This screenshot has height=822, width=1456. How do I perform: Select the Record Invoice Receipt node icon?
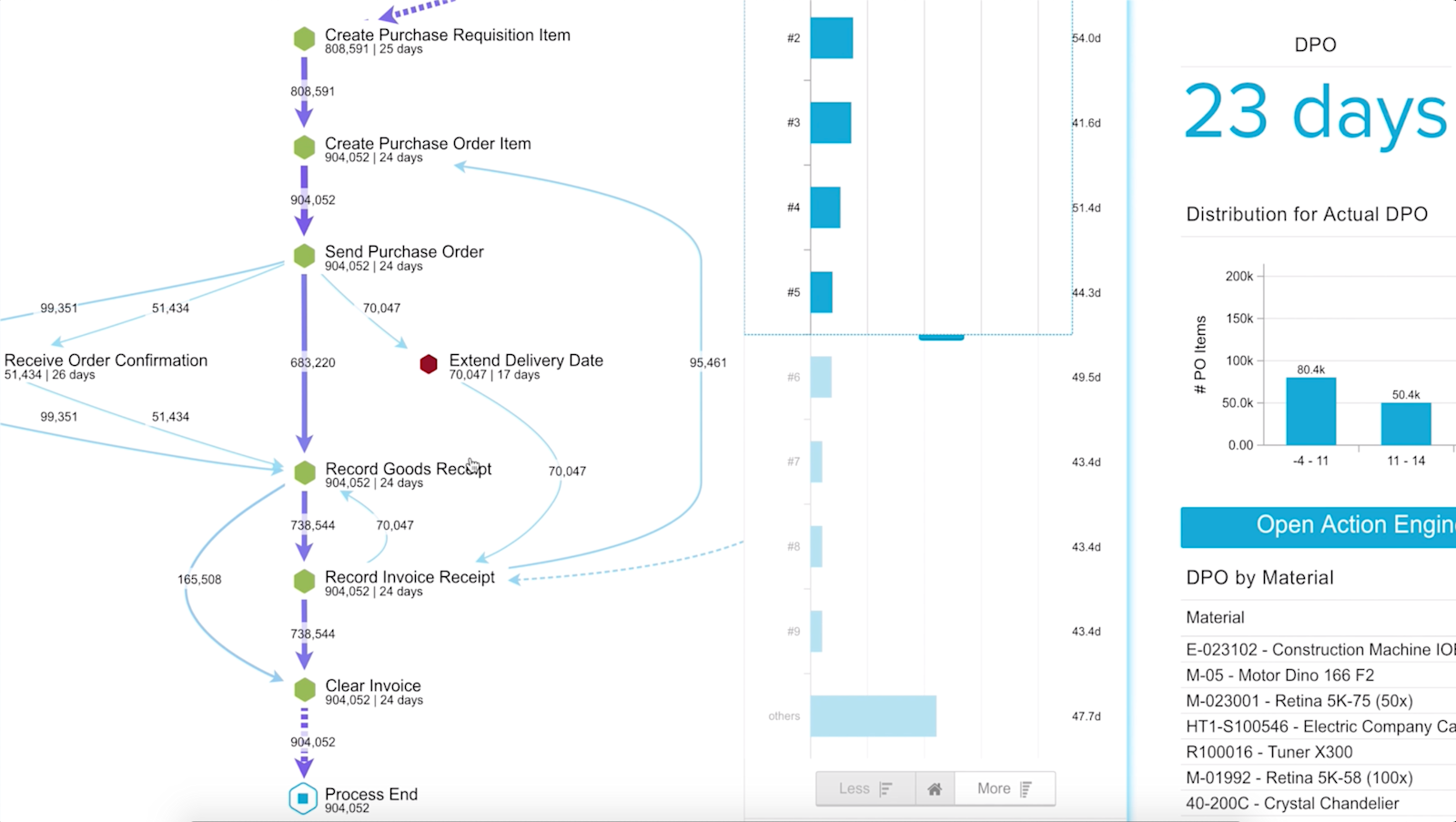pyautogui.click(x=304, y=581)
